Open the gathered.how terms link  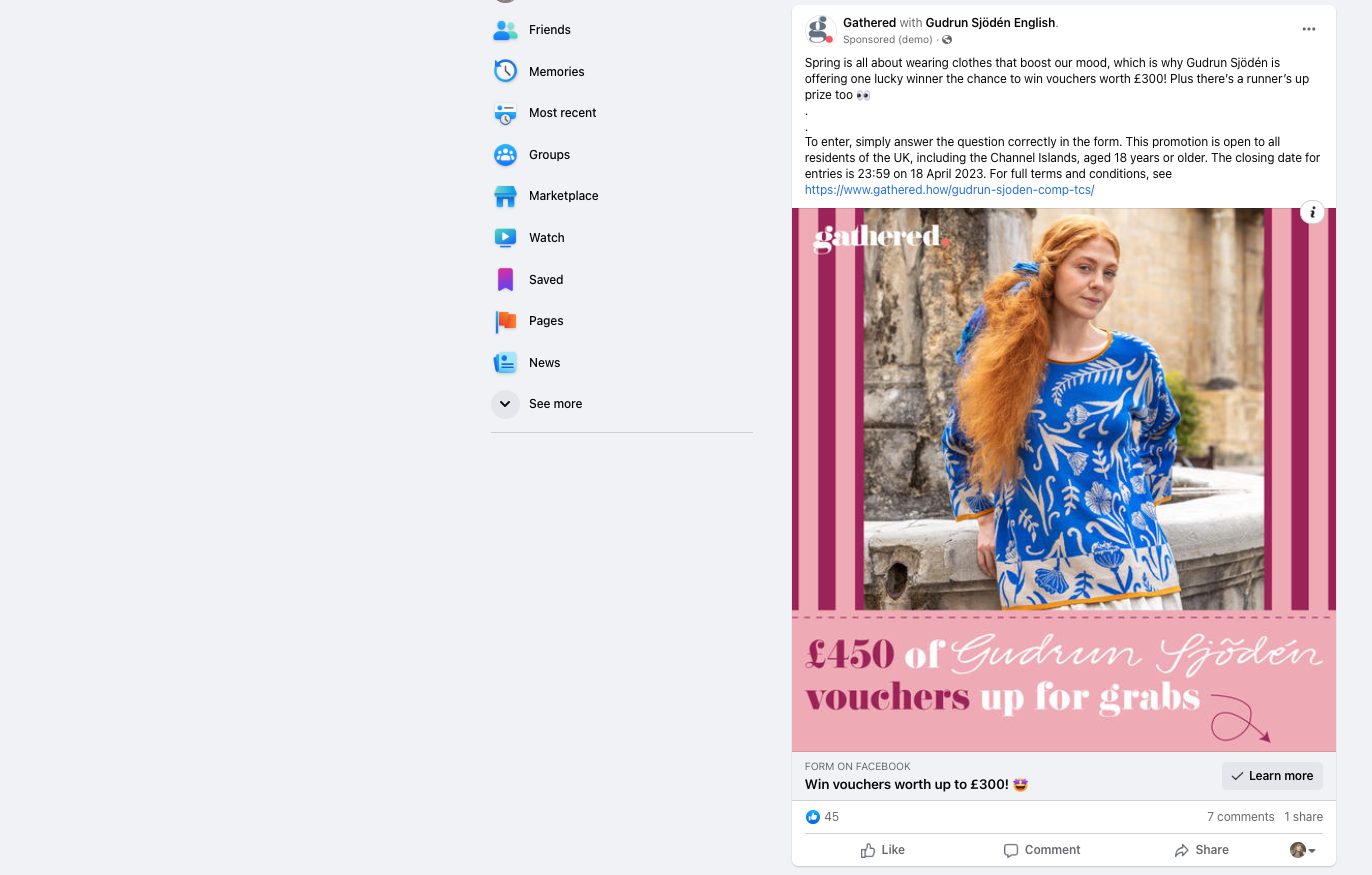tap(949, 189)
